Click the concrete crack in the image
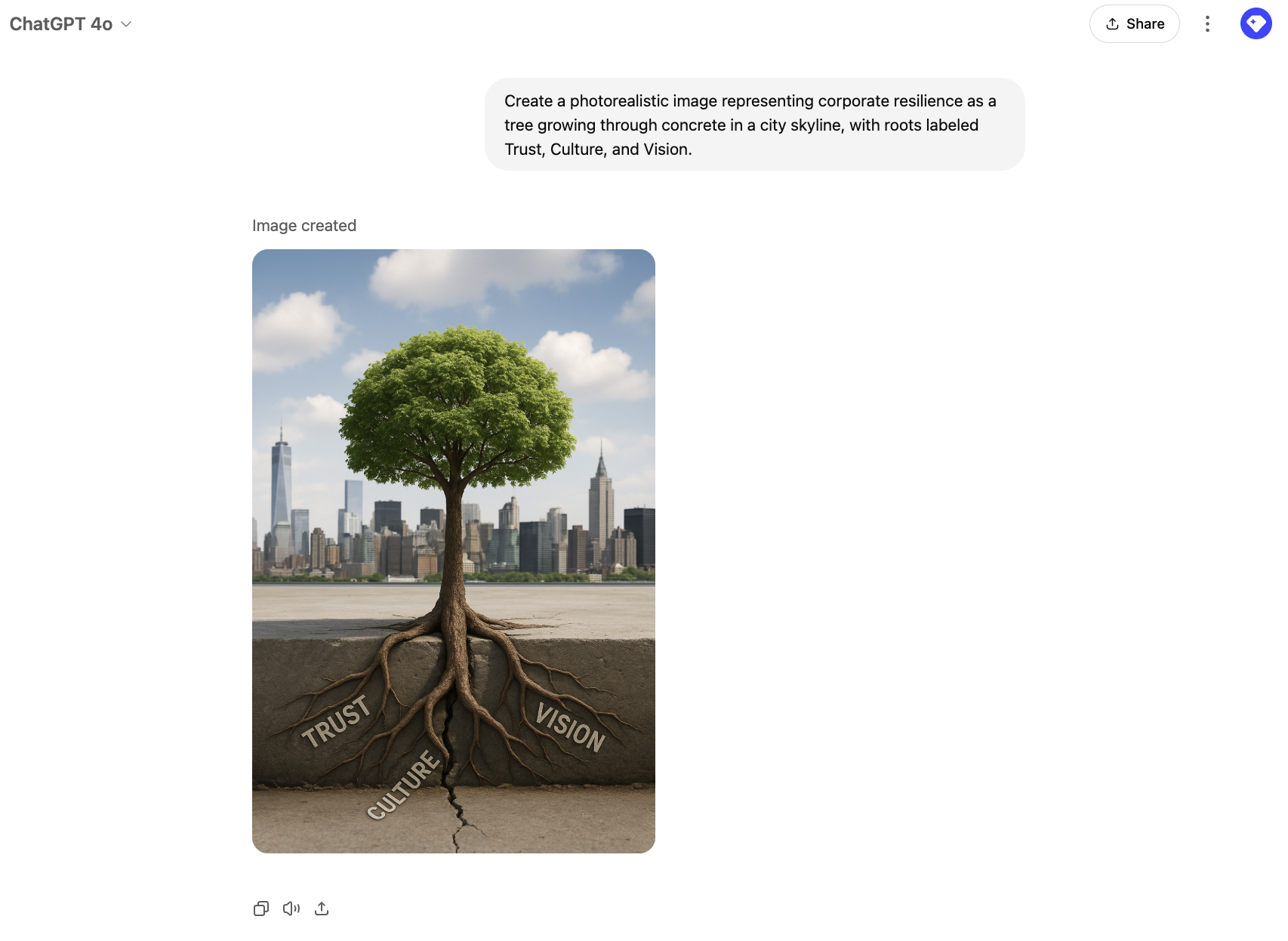The height and width of the screenshot is (941, 1288). point(453,778)
